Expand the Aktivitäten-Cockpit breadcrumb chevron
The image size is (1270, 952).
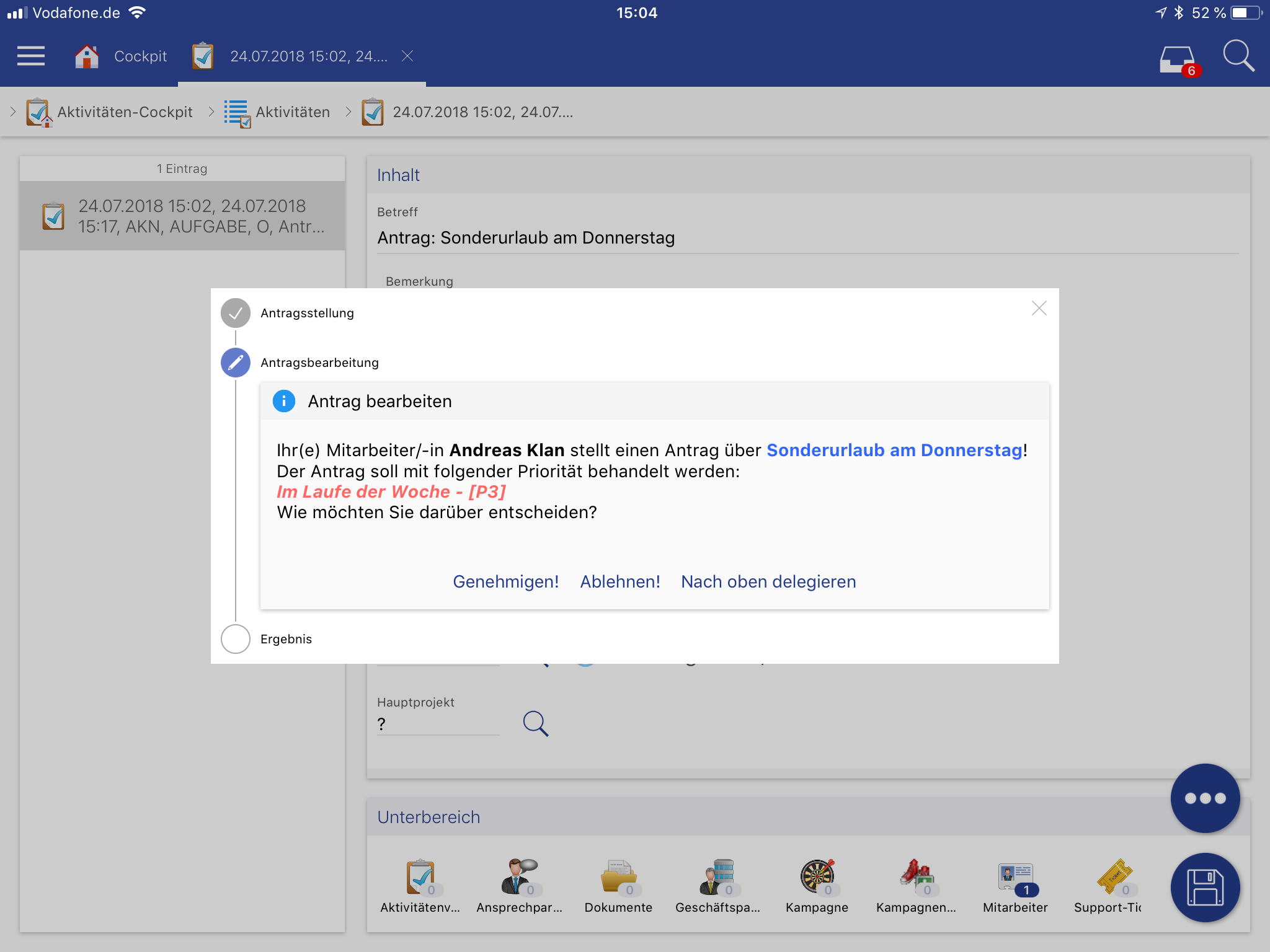12,112
